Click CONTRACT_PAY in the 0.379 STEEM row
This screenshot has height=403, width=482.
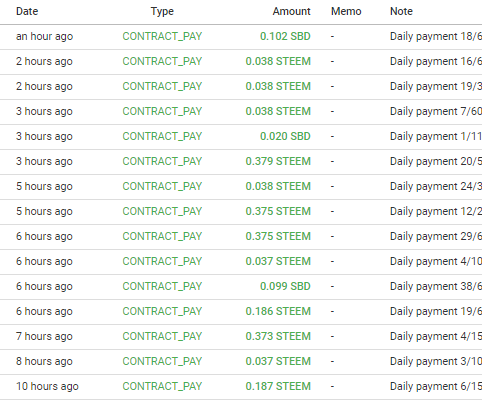tap(162, 161)
